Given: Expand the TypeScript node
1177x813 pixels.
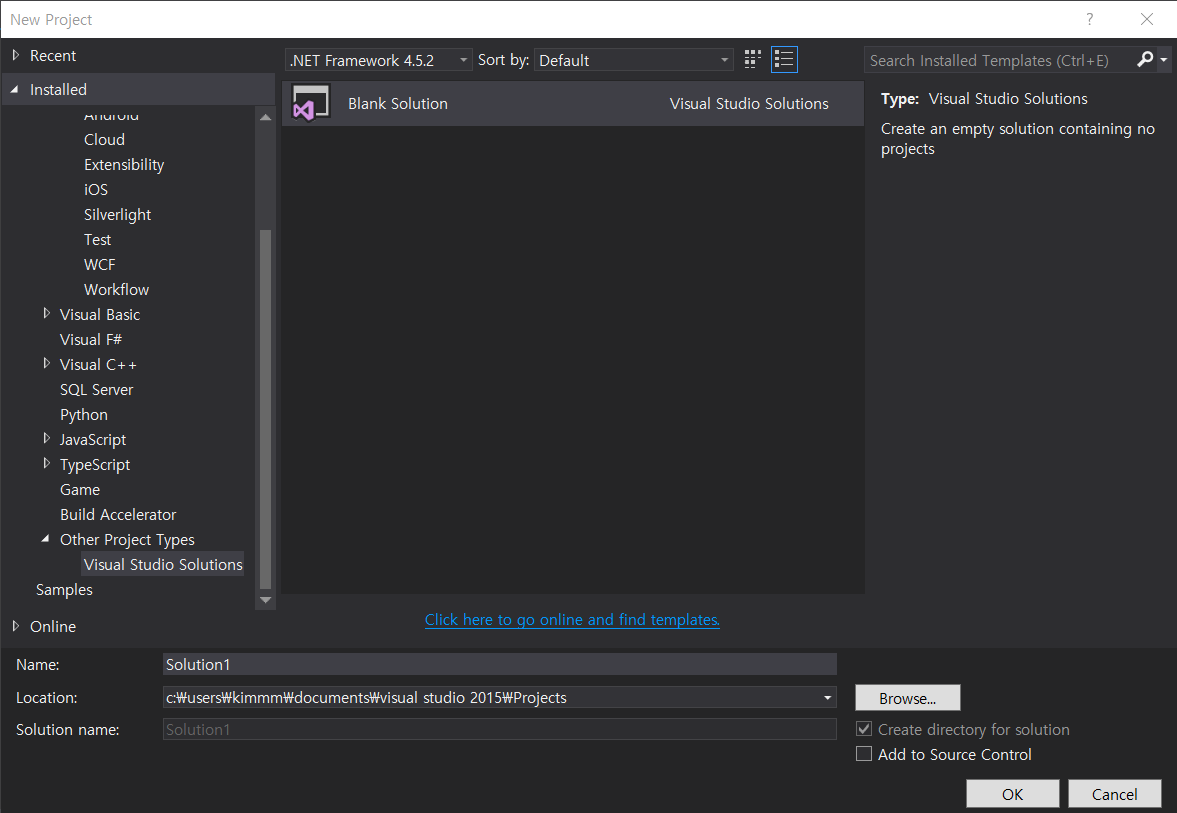Looking at the screenshot, I should point(47,463).
